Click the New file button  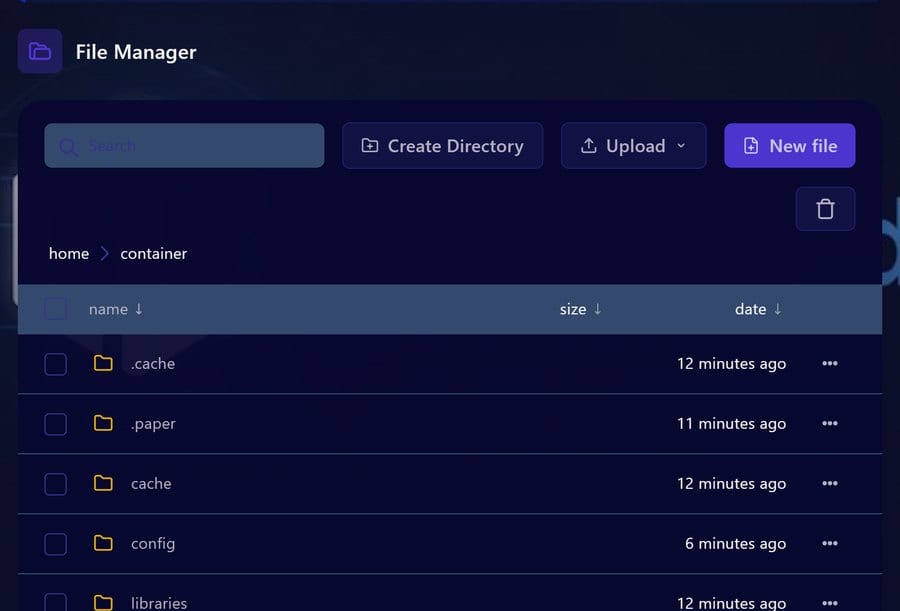click(789, 146)
